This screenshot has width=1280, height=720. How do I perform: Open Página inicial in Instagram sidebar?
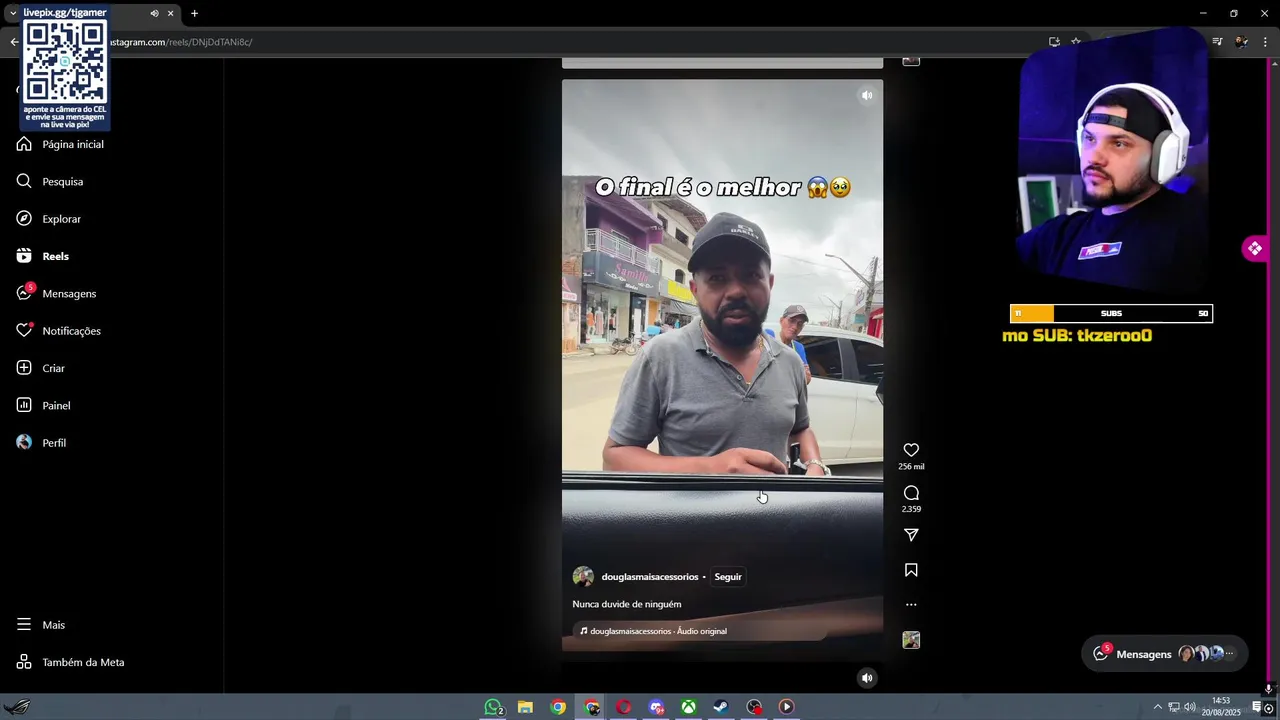coord(60,144)
